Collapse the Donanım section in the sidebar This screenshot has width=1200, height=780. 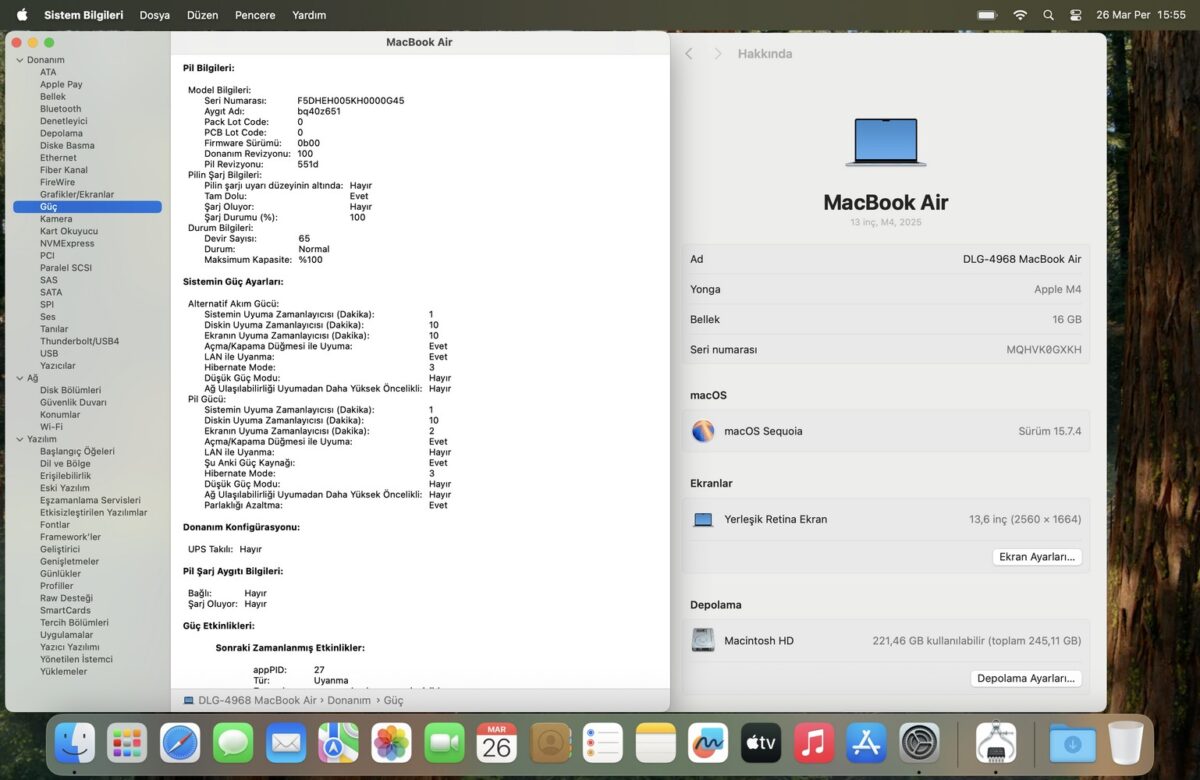click(x=19, y=60)
